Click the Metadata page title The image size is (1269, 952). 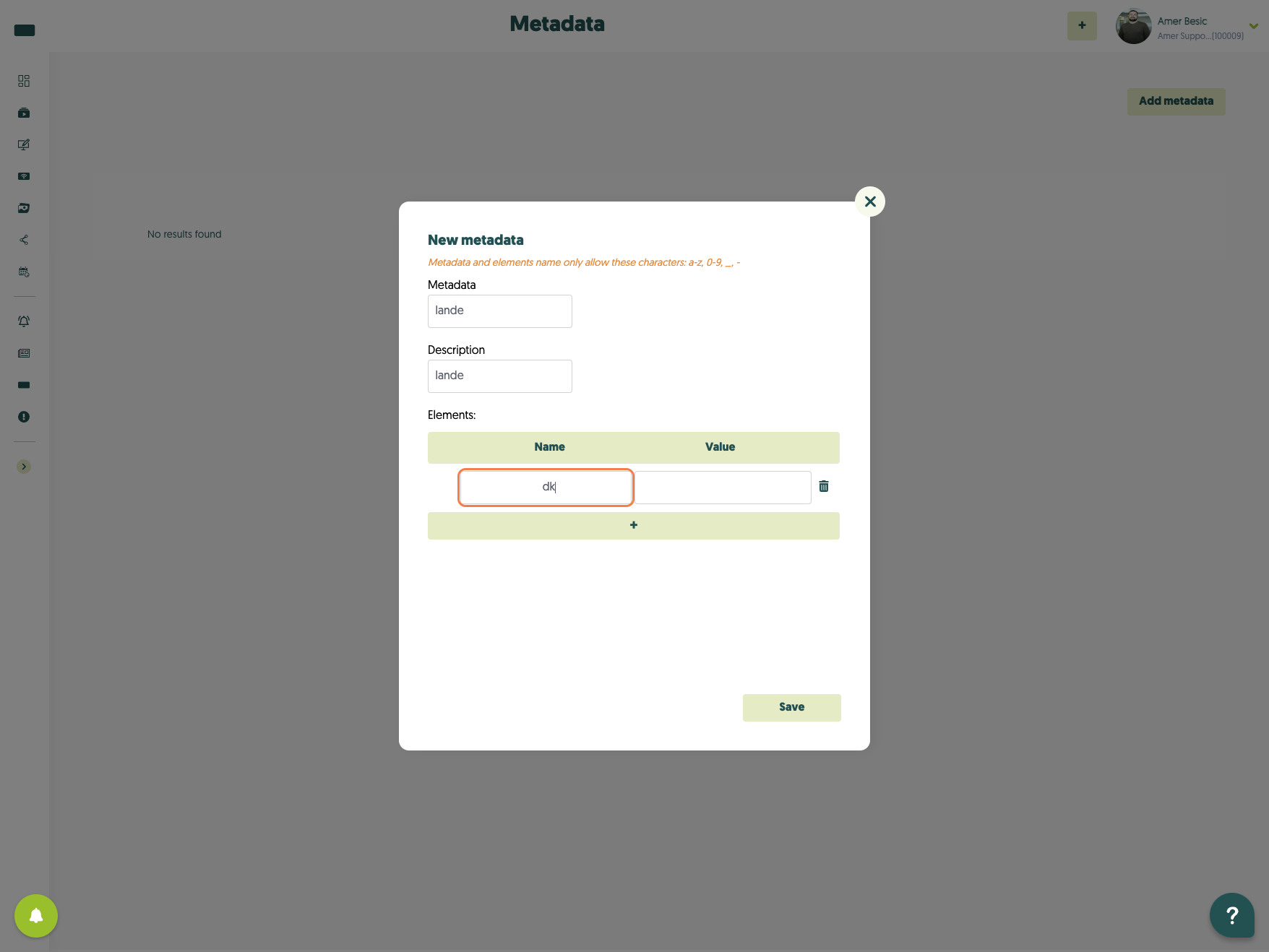click(x=557, y=24)
